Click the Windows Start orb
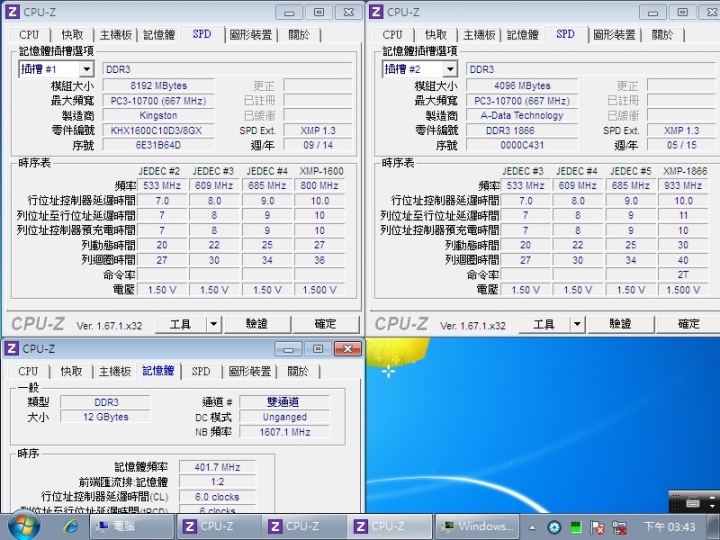The width and height of the screenshot is (720, 540). click(23, 526)
